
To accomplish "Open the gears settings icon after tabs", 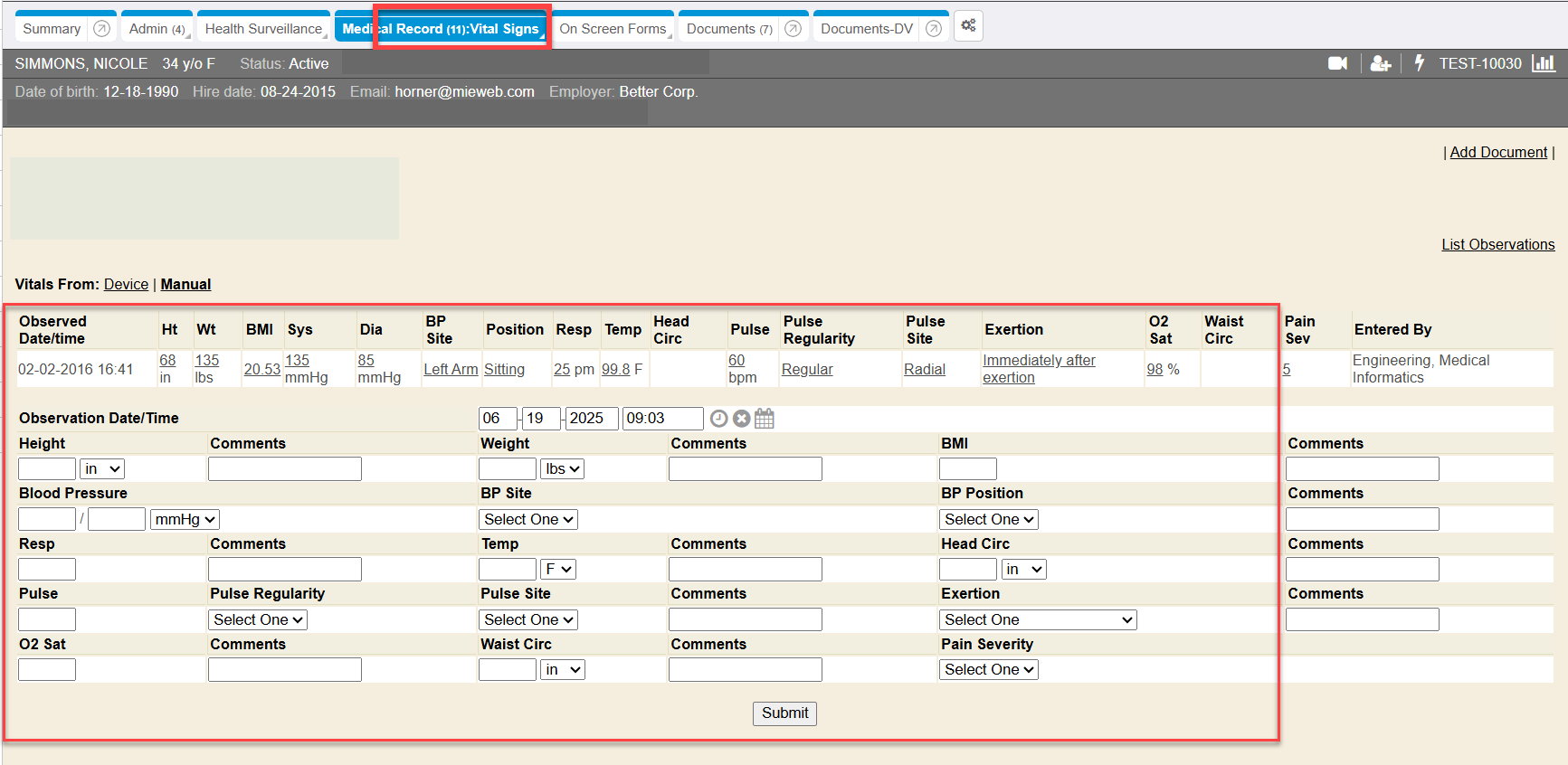I will [x=968, y=26].
